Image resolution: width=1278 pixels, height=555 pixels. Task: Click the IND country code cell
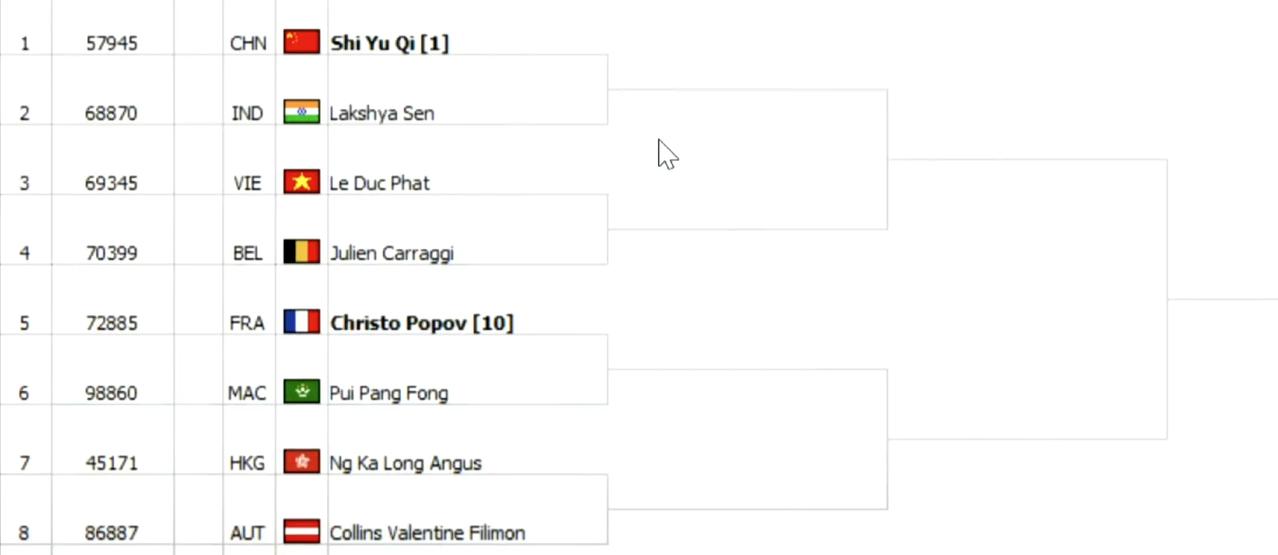click(x=248, y=113)
